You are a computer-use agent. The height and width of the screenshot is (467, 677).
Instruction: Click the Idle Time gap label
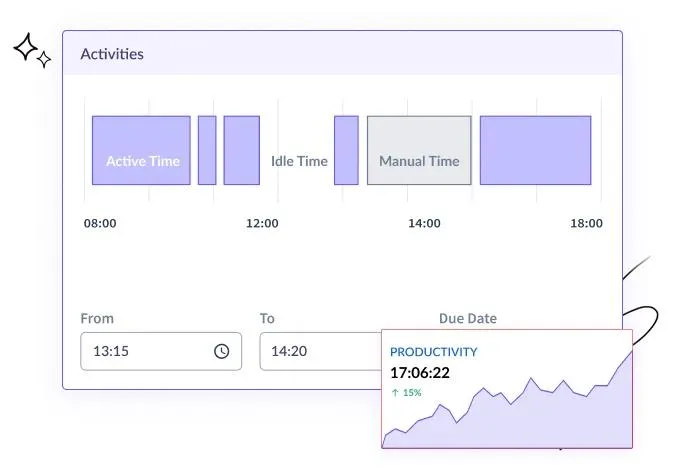pos(299,161)
